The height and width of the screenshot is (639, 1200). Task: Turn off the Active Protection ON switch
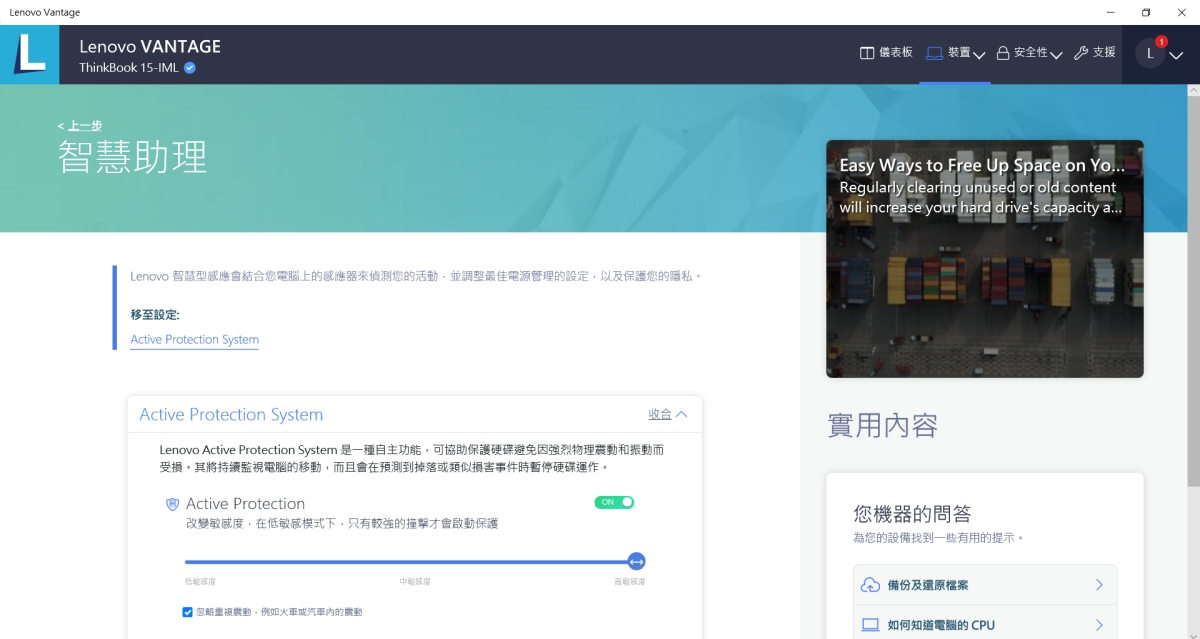[x=614, y=502]
